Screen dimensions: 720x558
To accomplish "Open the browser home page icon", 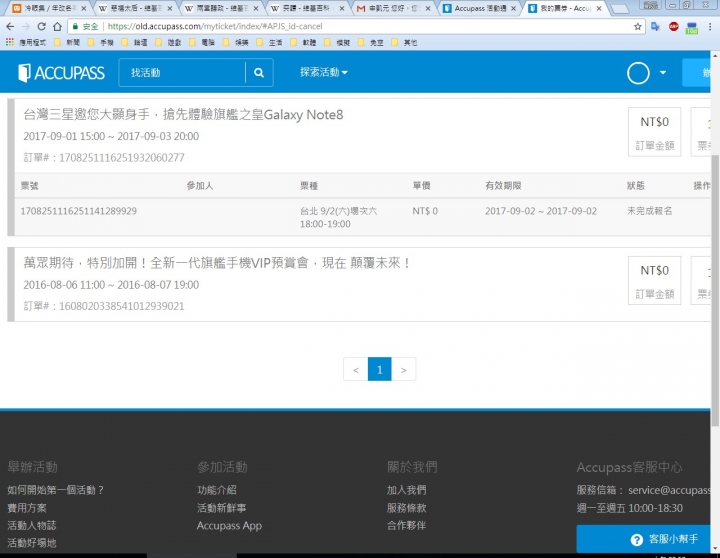I will point(57,26).
